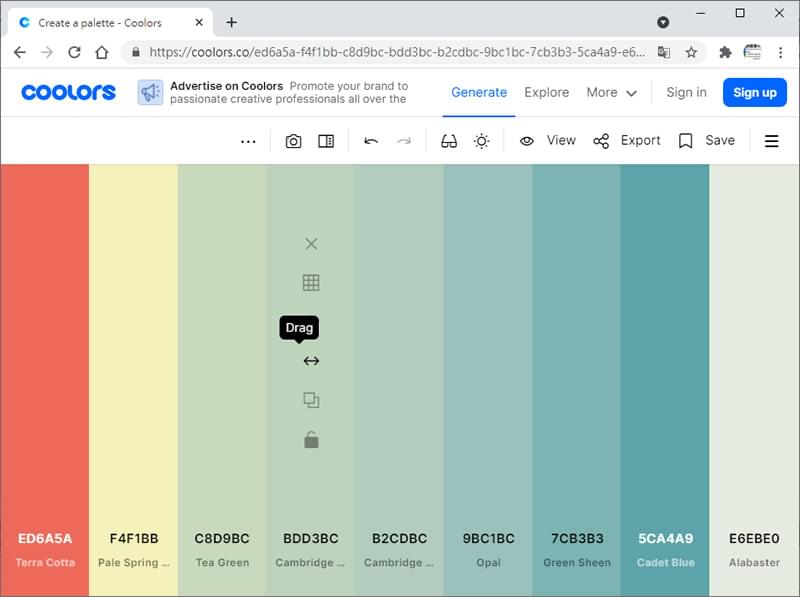Save the palette with Save button

(x=707, y=140)
